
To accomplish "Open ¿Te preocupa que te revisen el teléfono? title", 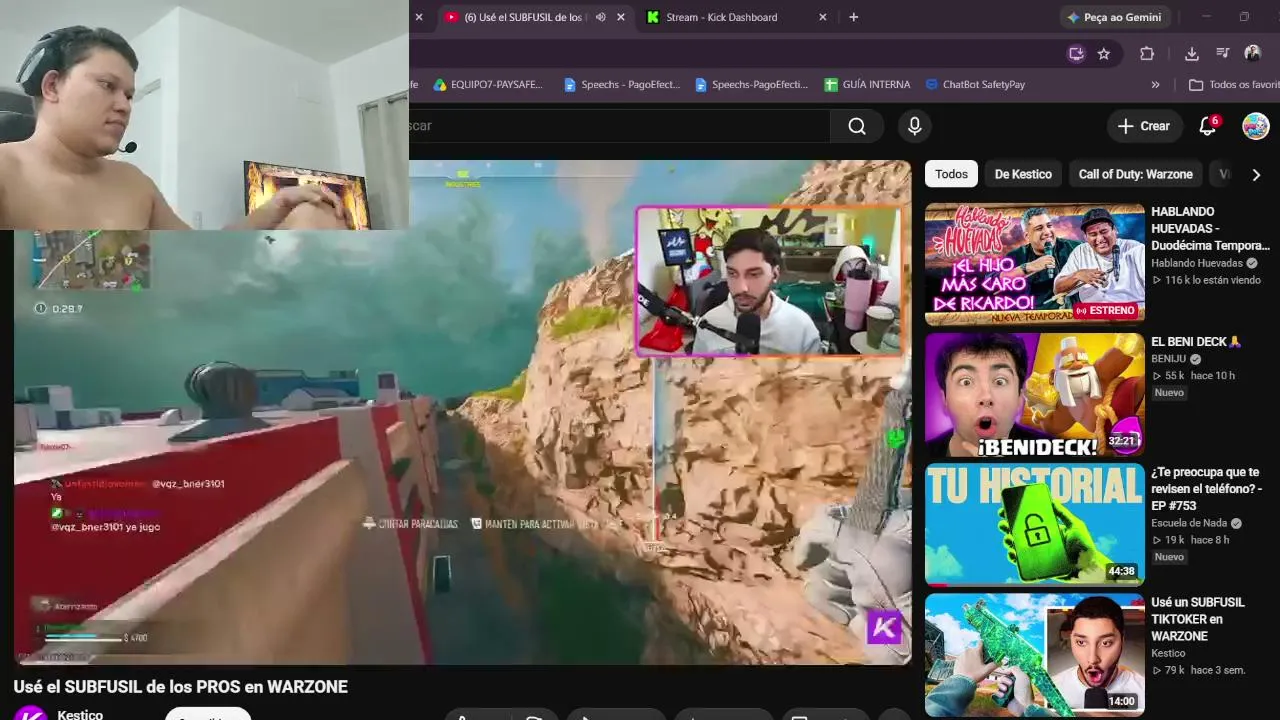I will 1207,489.
